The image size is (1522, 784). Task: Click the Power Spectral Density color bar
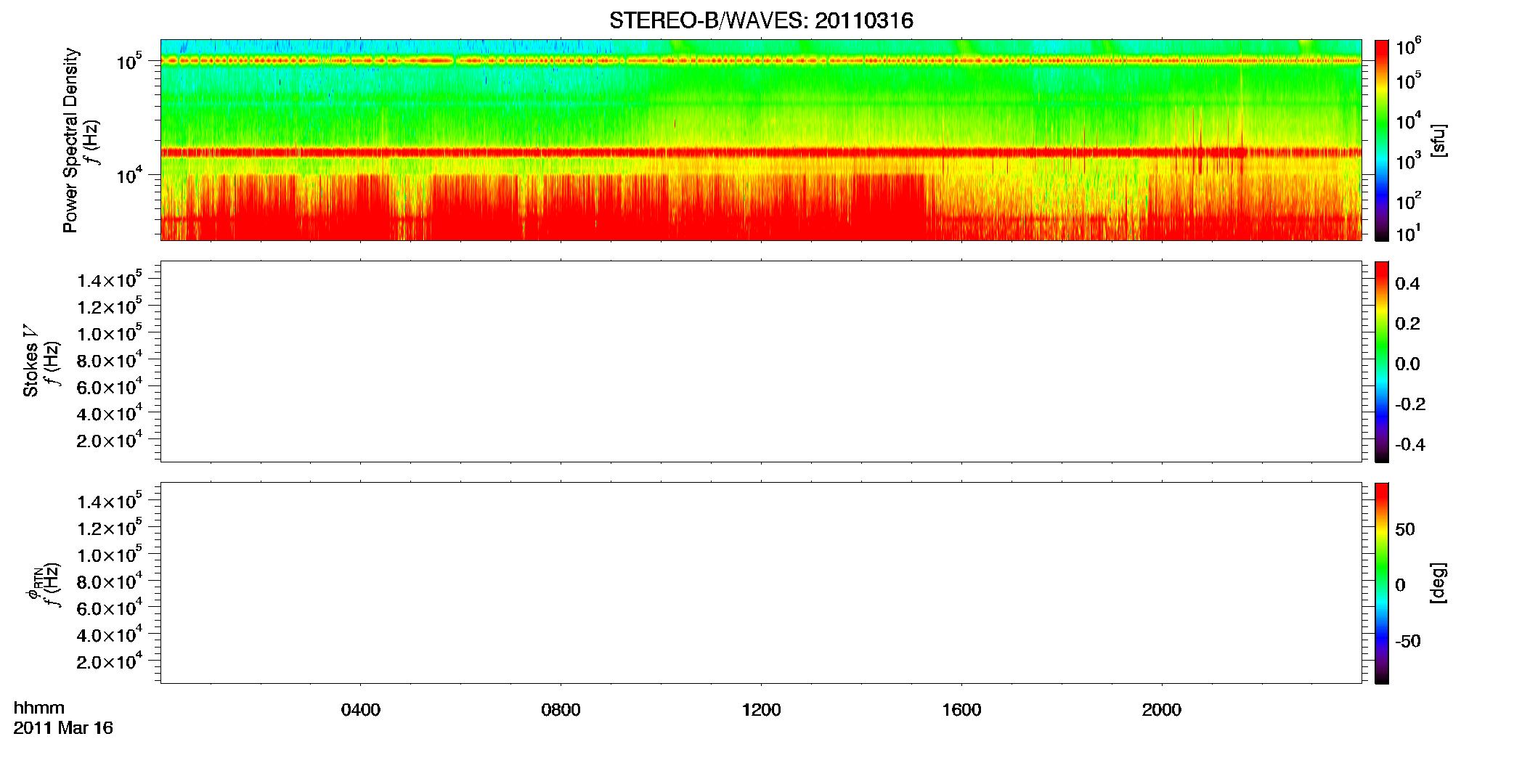[1382, 140]
